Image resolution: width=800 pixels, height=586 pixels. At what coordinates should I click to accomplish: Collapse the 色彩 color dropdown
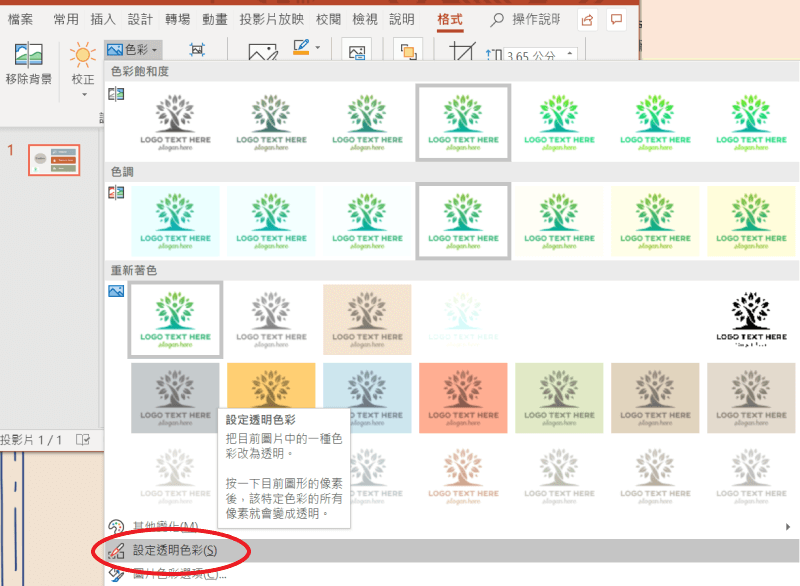pyautogui.click(x=134, y=49)
